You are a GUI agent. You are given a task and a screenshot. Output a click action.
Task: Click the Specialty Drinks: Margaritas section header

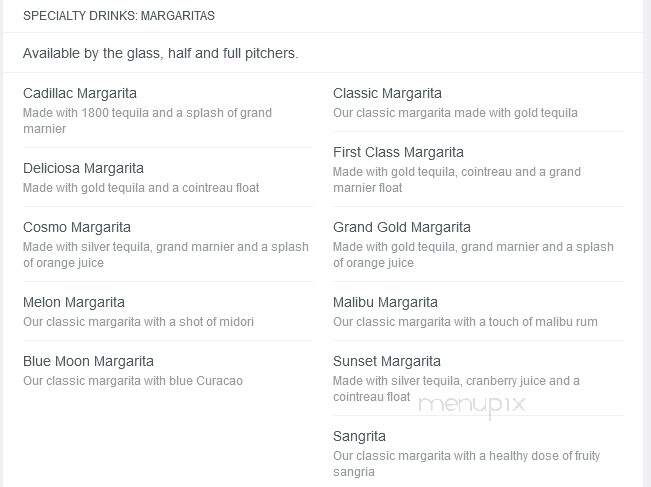click(119, 16)
